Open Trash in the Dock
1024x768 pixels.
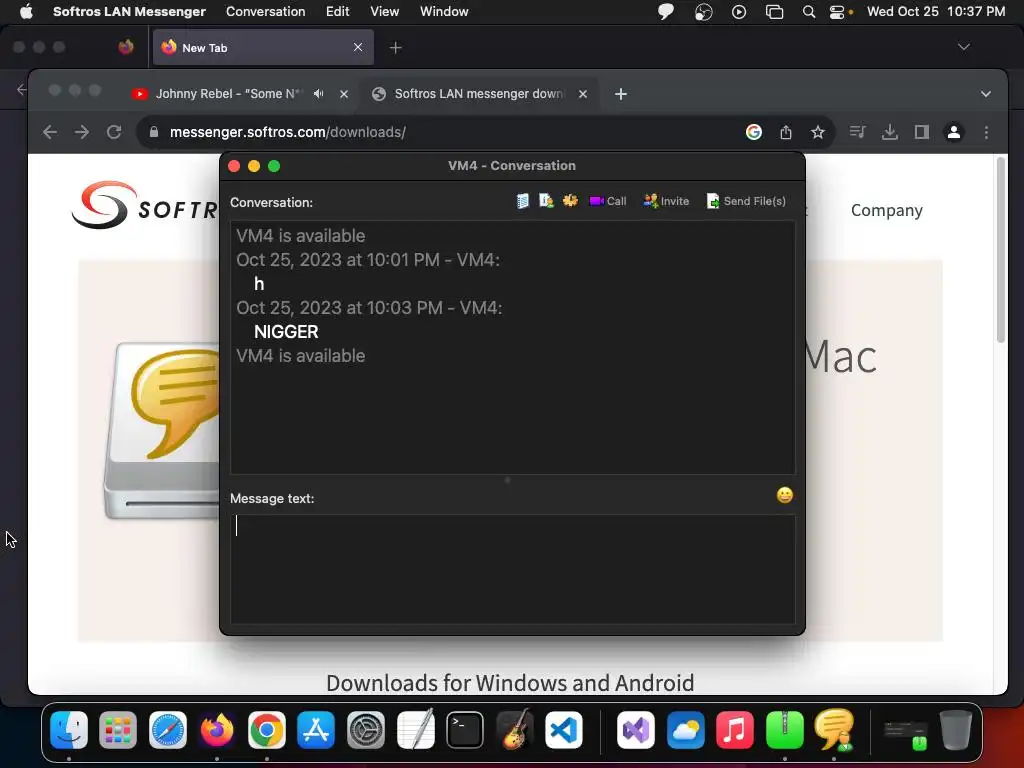pyautogui.click(x=955, y=730)
